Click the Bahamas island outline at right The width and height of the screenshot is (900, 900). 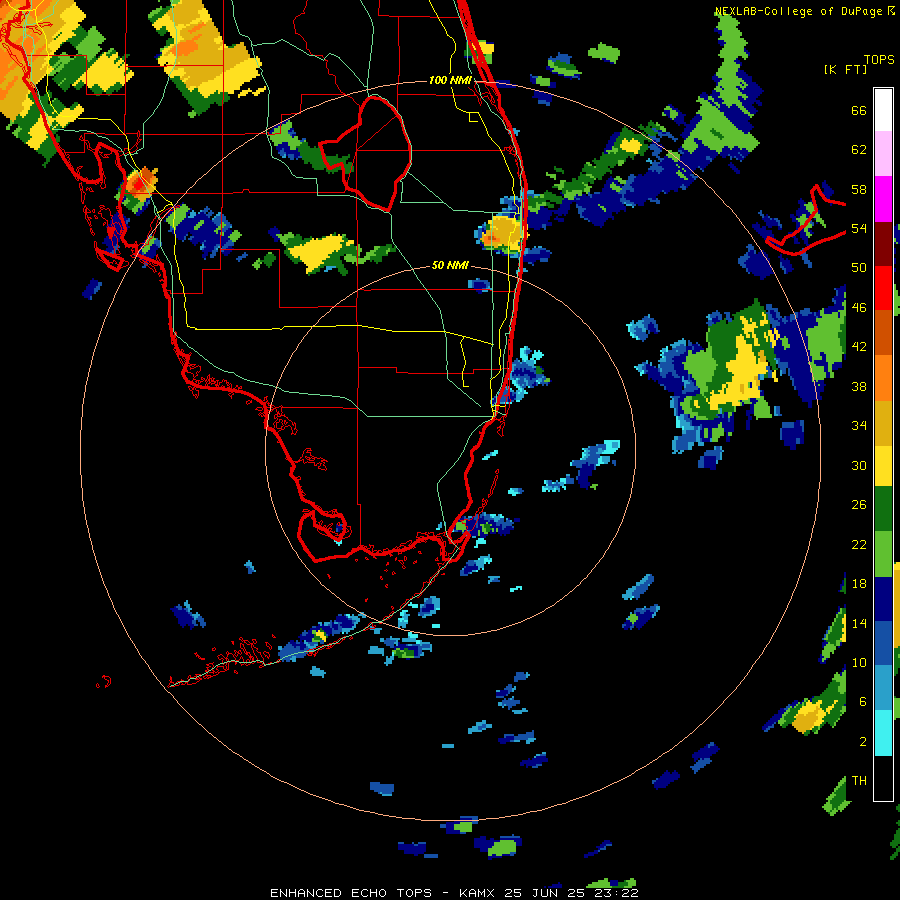806,221
